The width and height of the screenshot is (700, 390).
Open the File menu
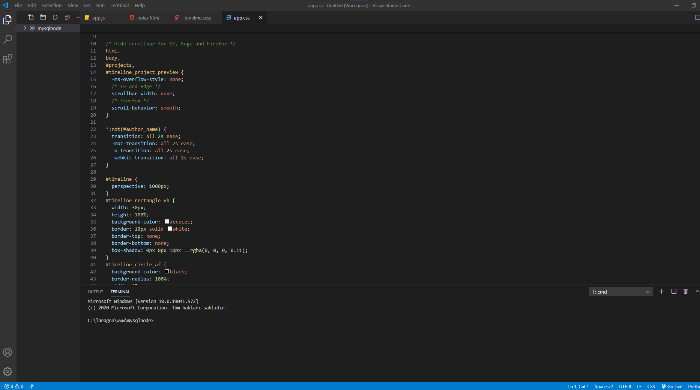[18, 5]
